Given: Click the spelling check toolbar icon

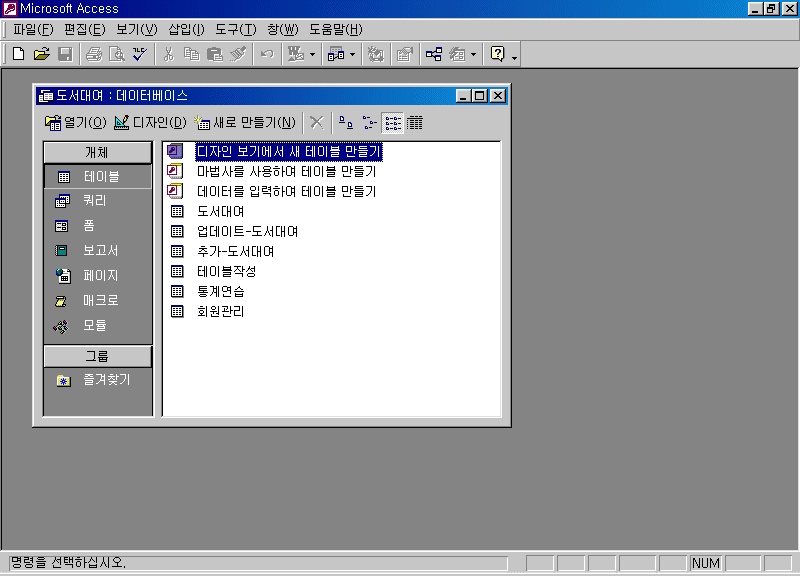Looking at the screenshot, I should [x=140, y=54].
